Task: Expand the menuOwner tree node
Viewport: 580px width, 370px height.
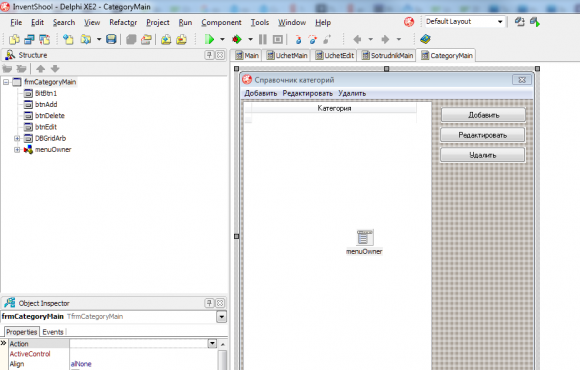Action: click(17, 149)
